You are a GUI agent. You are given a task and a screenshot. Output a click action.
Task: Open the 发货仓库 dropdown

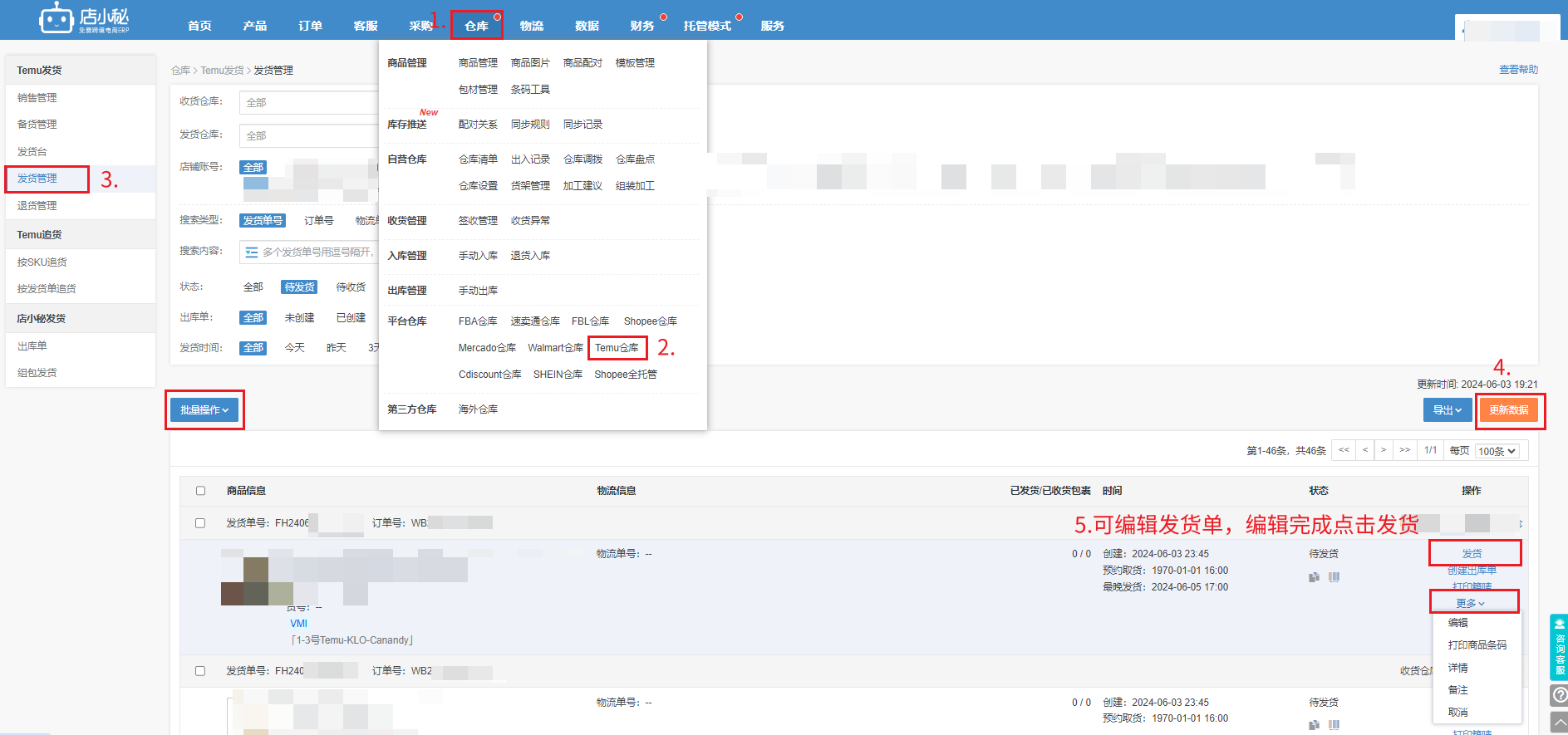309,135
